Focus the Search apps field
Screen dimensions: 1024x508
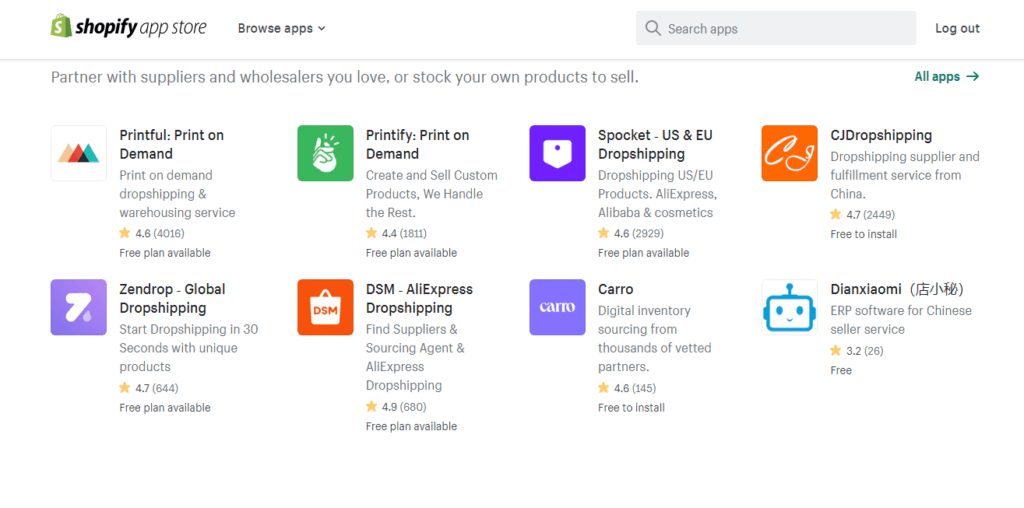[x=776, y=28]
